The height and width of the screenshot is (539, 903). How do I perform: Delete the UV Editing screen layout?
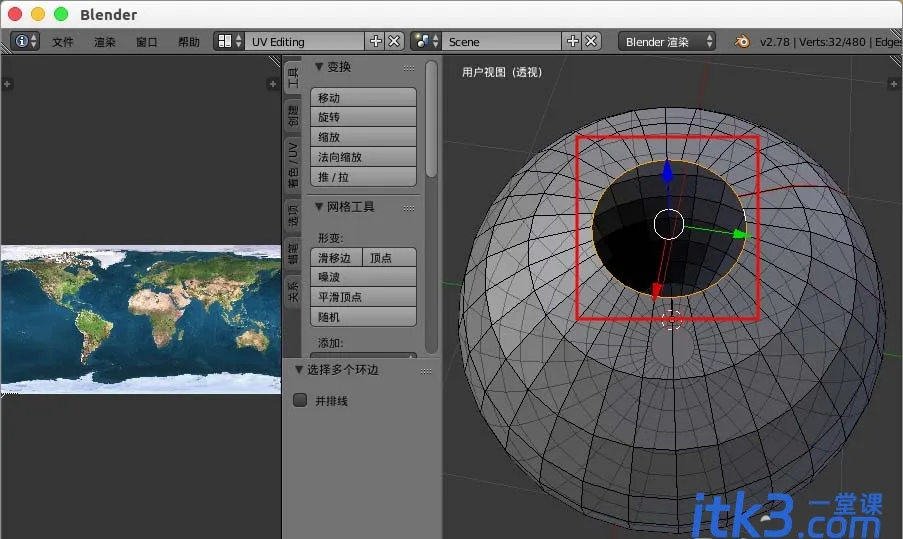point(394,41)
